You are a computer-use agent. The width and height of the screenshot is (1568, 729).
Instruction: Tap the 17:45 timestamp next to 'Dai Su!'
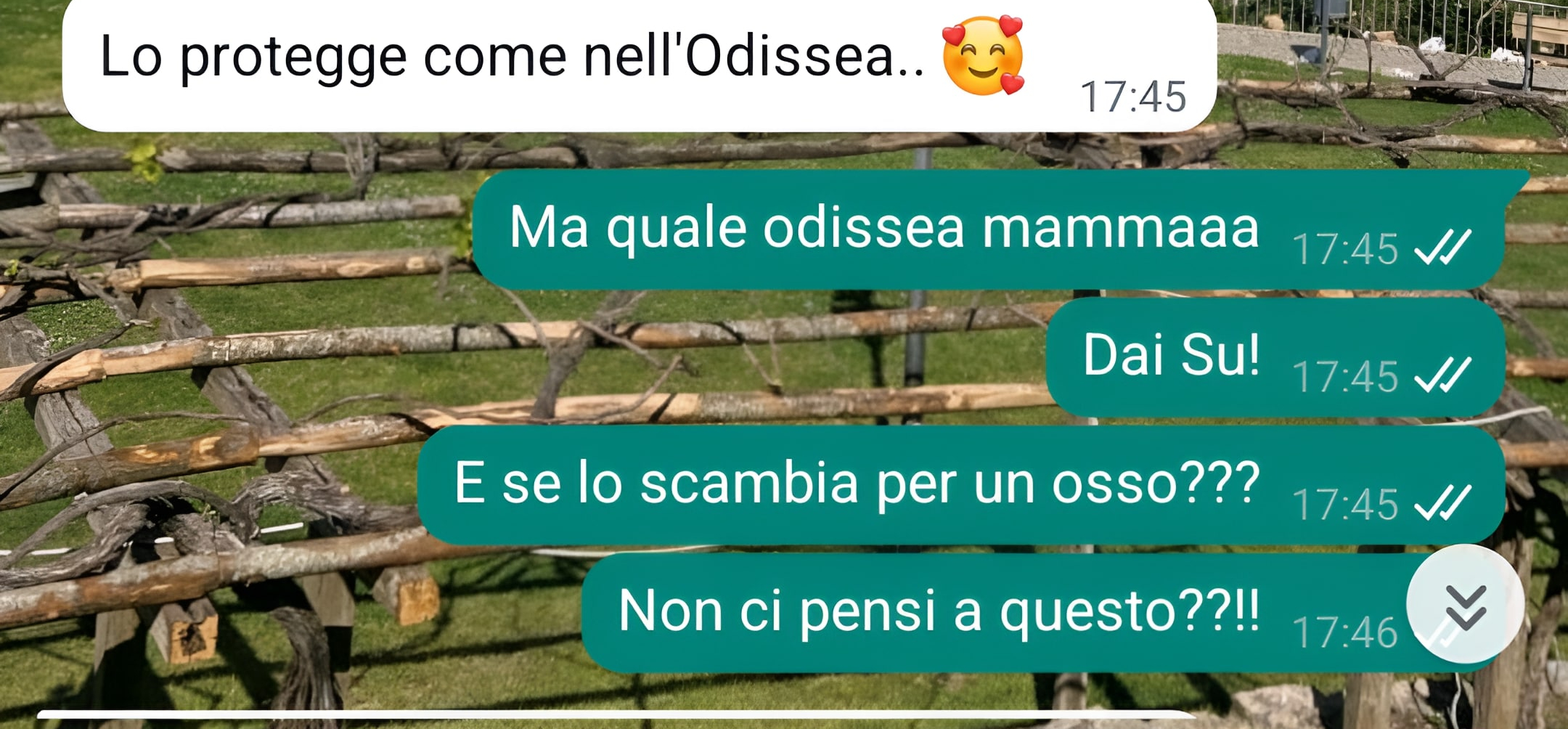pyautogui.click(x=1345, y=377)
